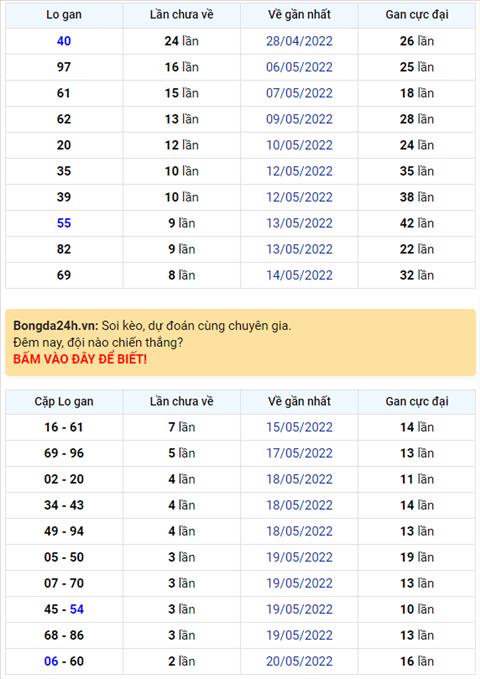Select the pair row 16 - 61
This screenshot has width=480, height=679.
coord(240,427)
